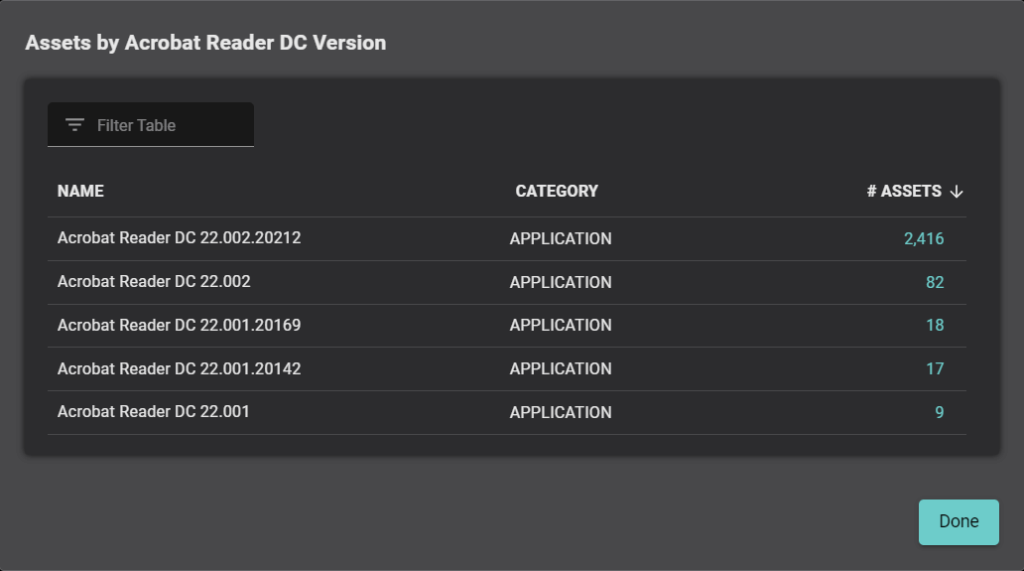The width and height of the screenshot is (1024, 571).
Task: Select row Acrobat Reader DC 22.001.20169
Action: coord(507,326)
